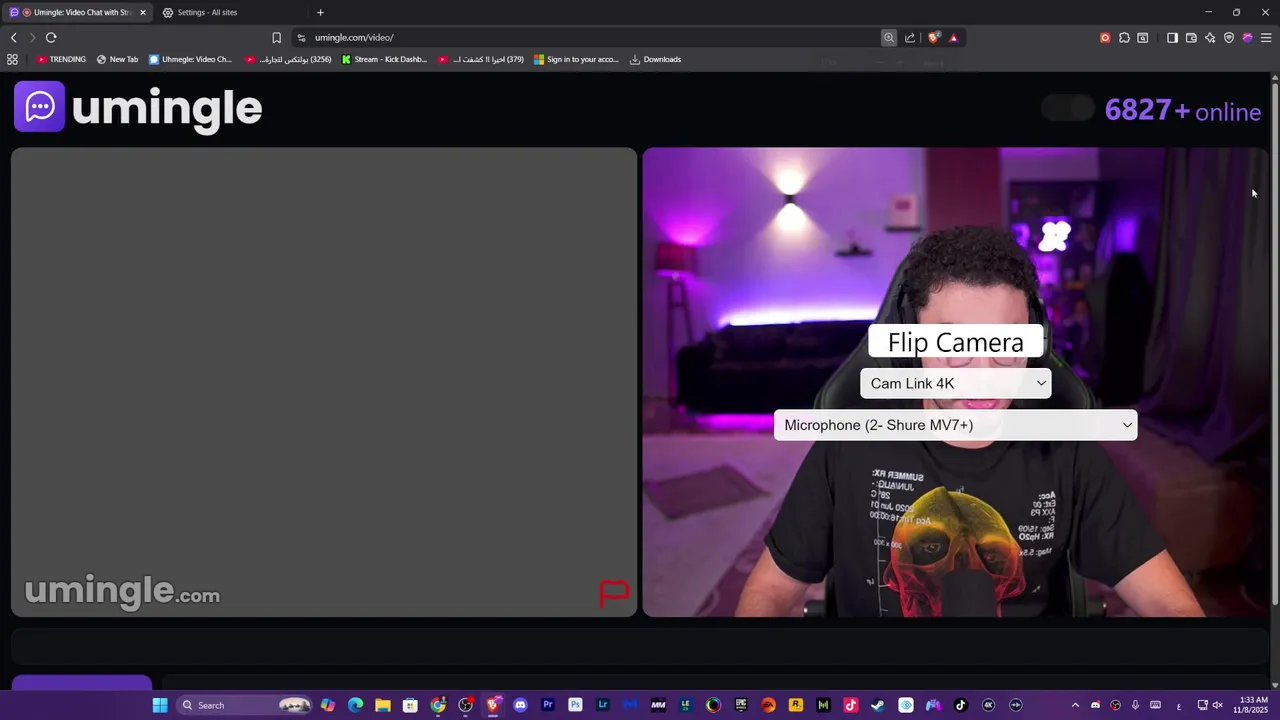Open Leo AI sparkle icon
Image resolution: width=1280 pixels, height=720 pixels.
[x=1210, y=38]
